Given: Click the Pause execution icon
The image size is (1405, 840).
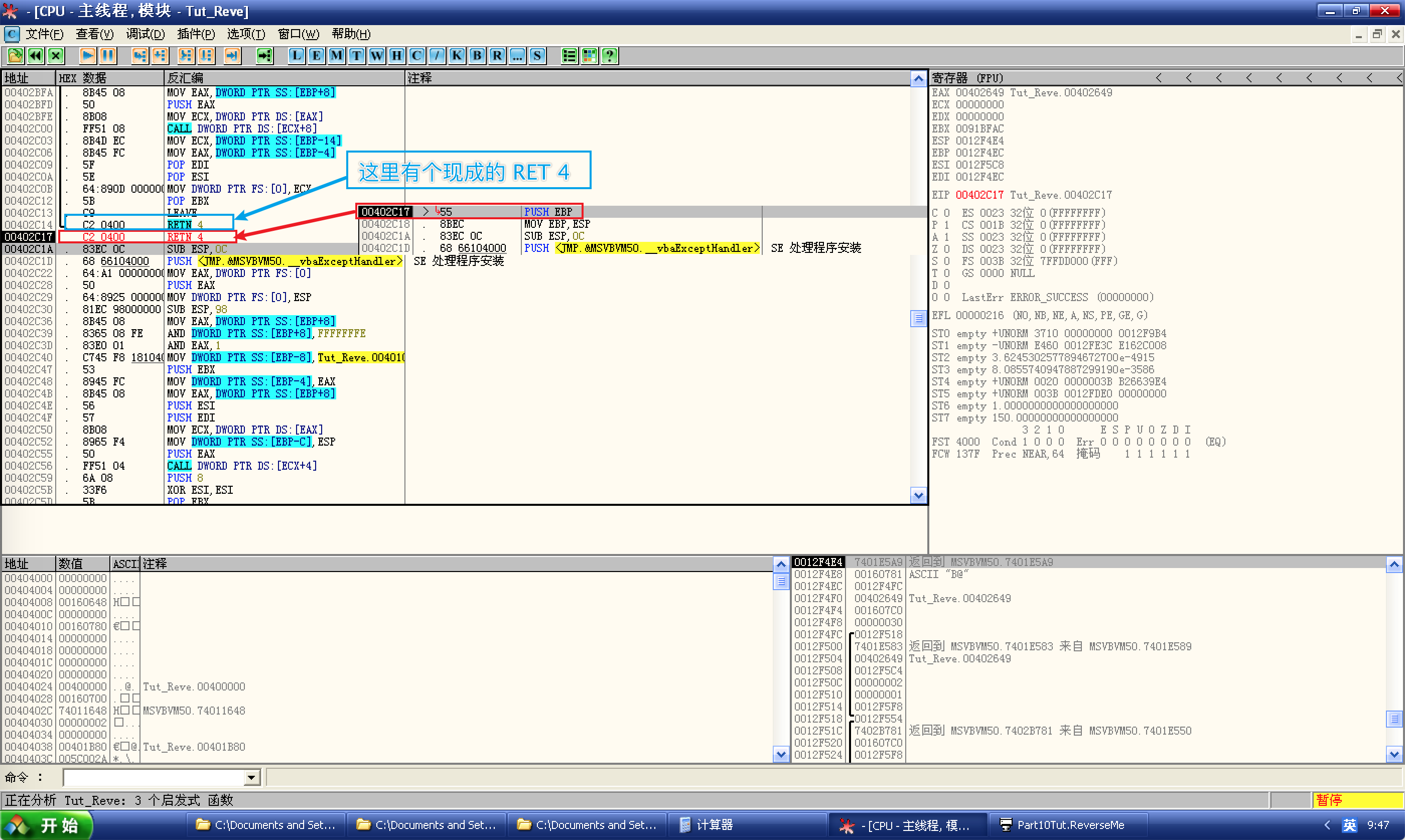Looking at the screenshot, I should [107, 56].
